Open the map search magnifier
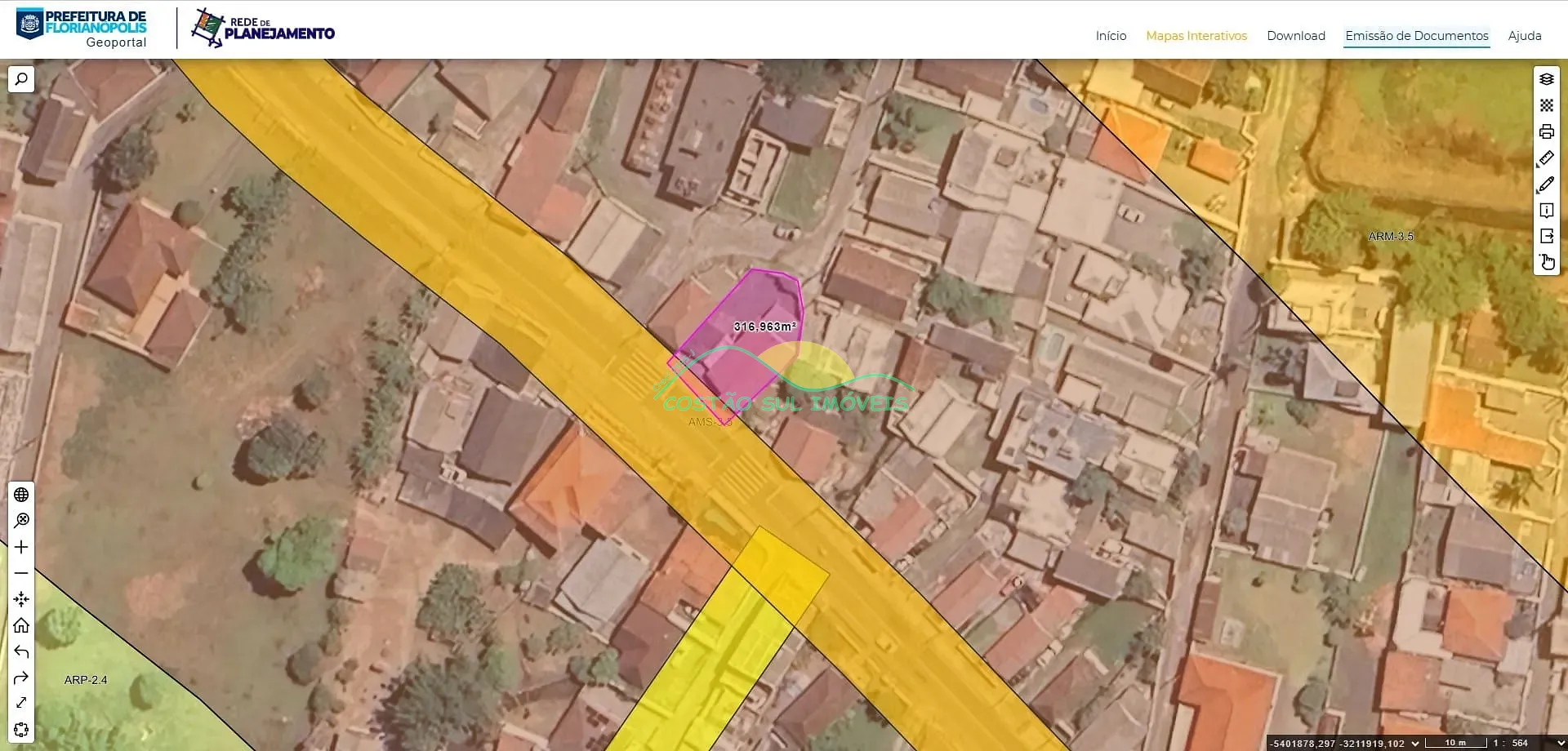 coord(21,79)
